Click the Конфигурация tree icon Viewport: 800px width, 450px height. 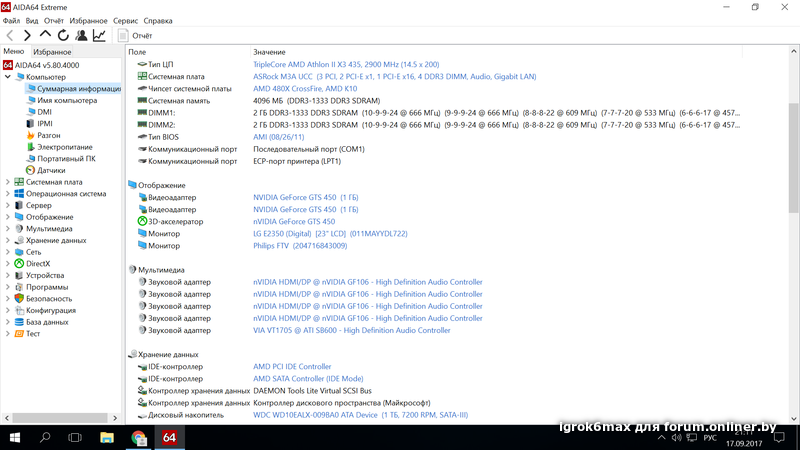point(19,310)
